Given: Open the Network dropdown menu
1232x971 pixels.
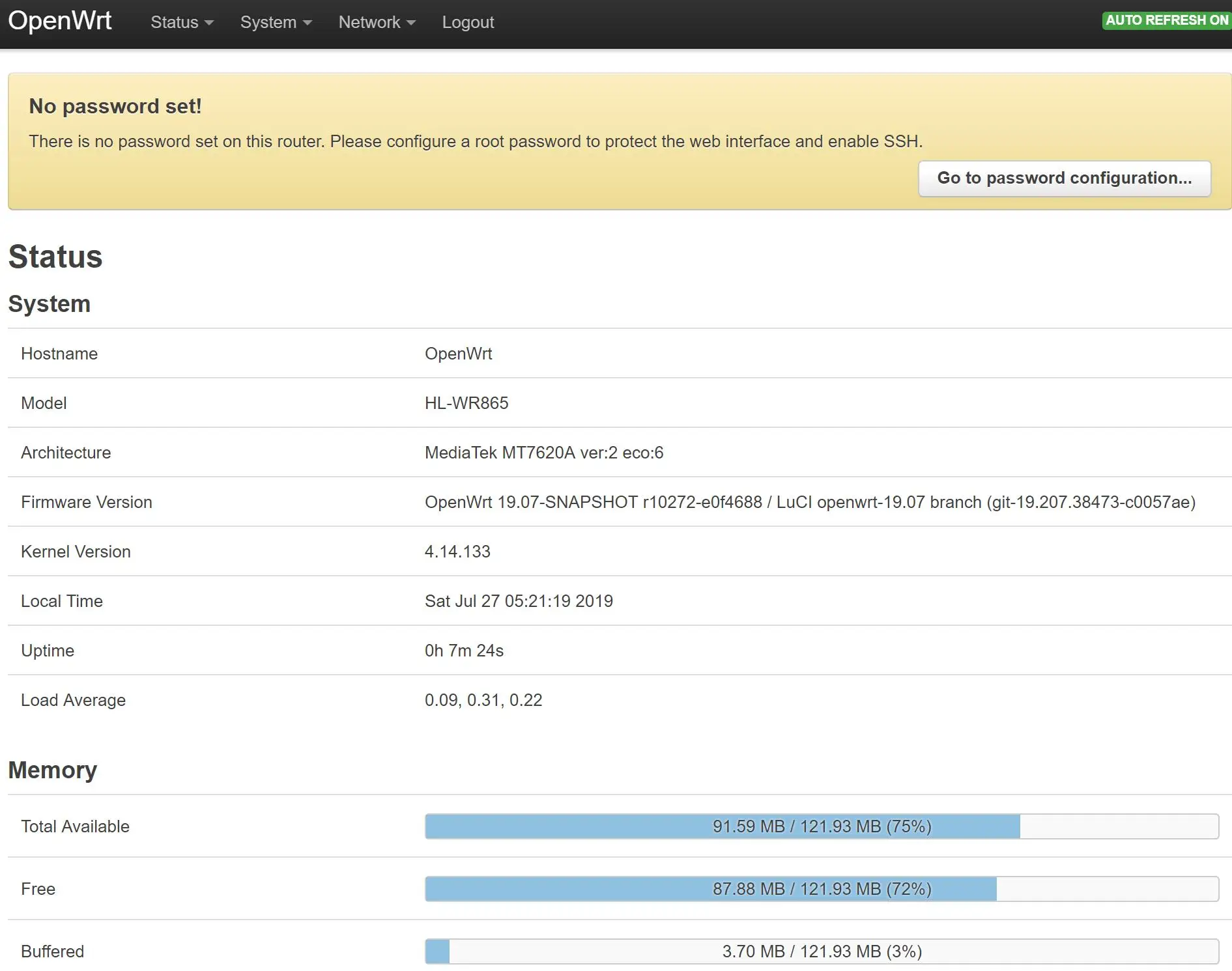Looking at the screenshot, I should [377, 22].
